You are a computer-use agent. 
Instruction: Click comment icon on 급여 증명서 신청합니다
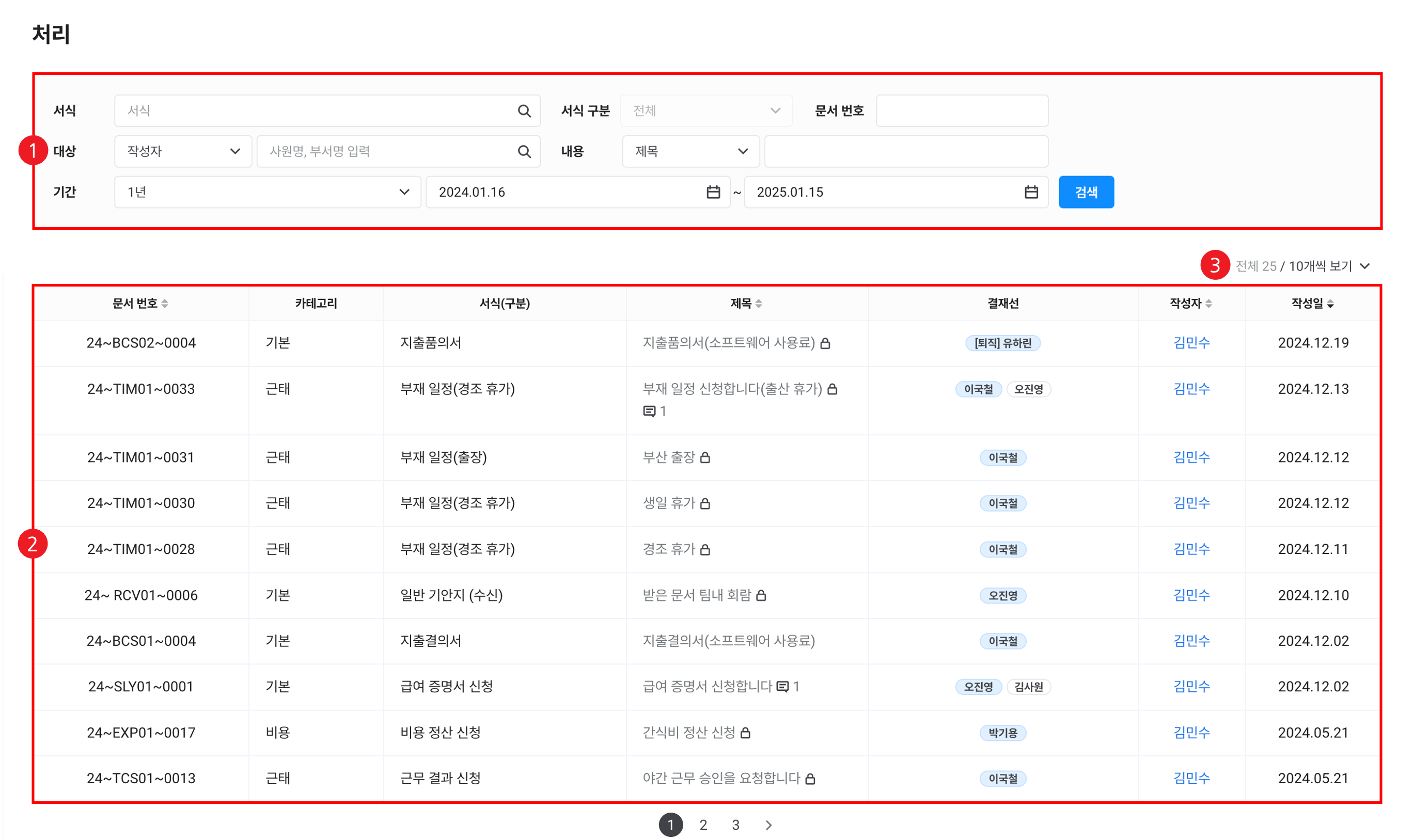782,687
